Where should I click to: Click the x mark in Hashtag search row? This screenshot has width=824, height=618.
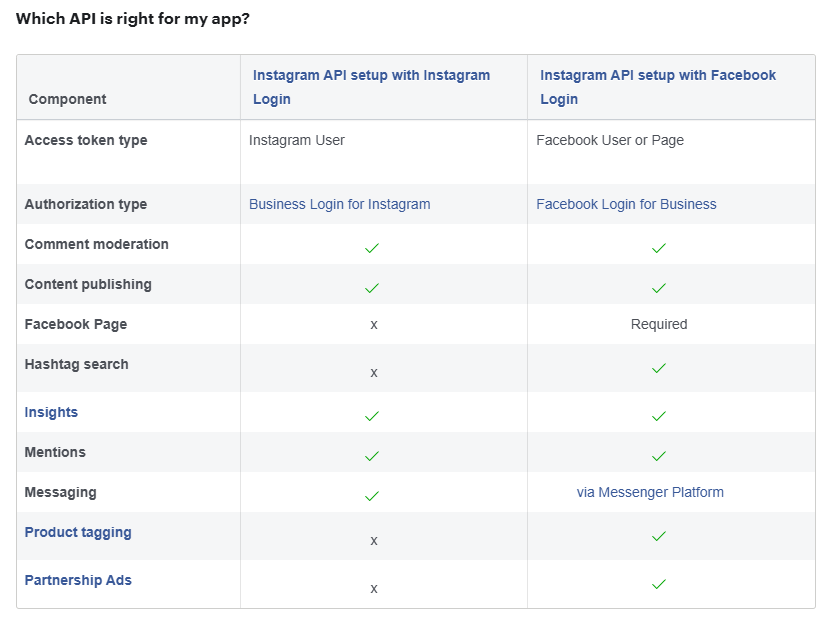tap(374, 372)
